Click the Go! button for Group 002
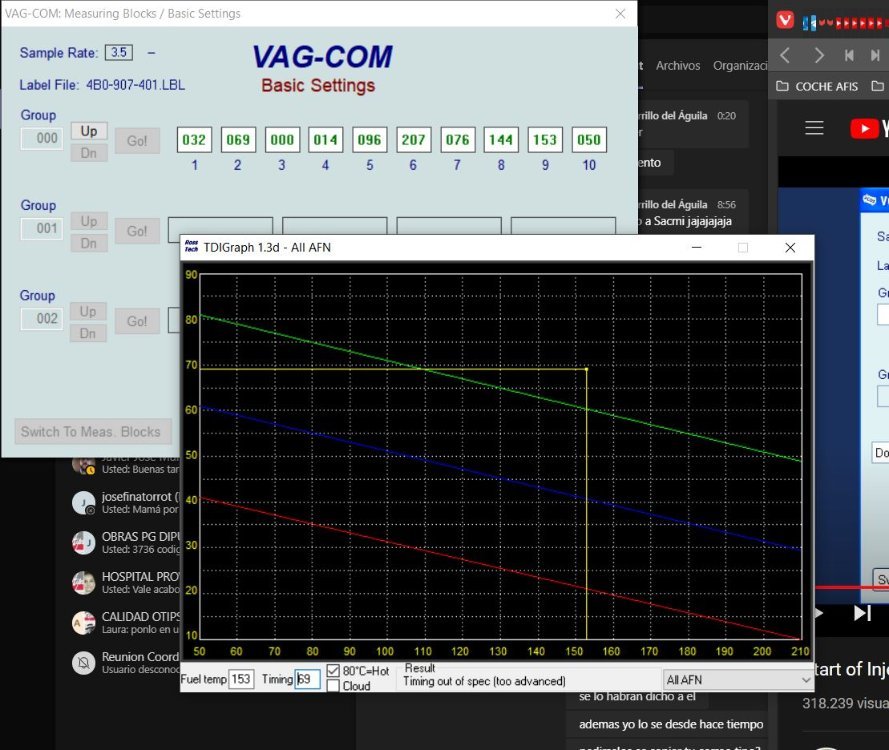 pyautogui.click(x=137, y=321)
